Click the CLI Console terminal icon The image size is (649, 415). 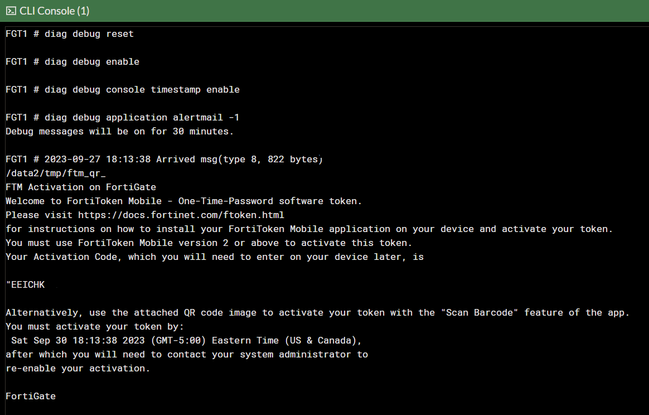[10, 10]
